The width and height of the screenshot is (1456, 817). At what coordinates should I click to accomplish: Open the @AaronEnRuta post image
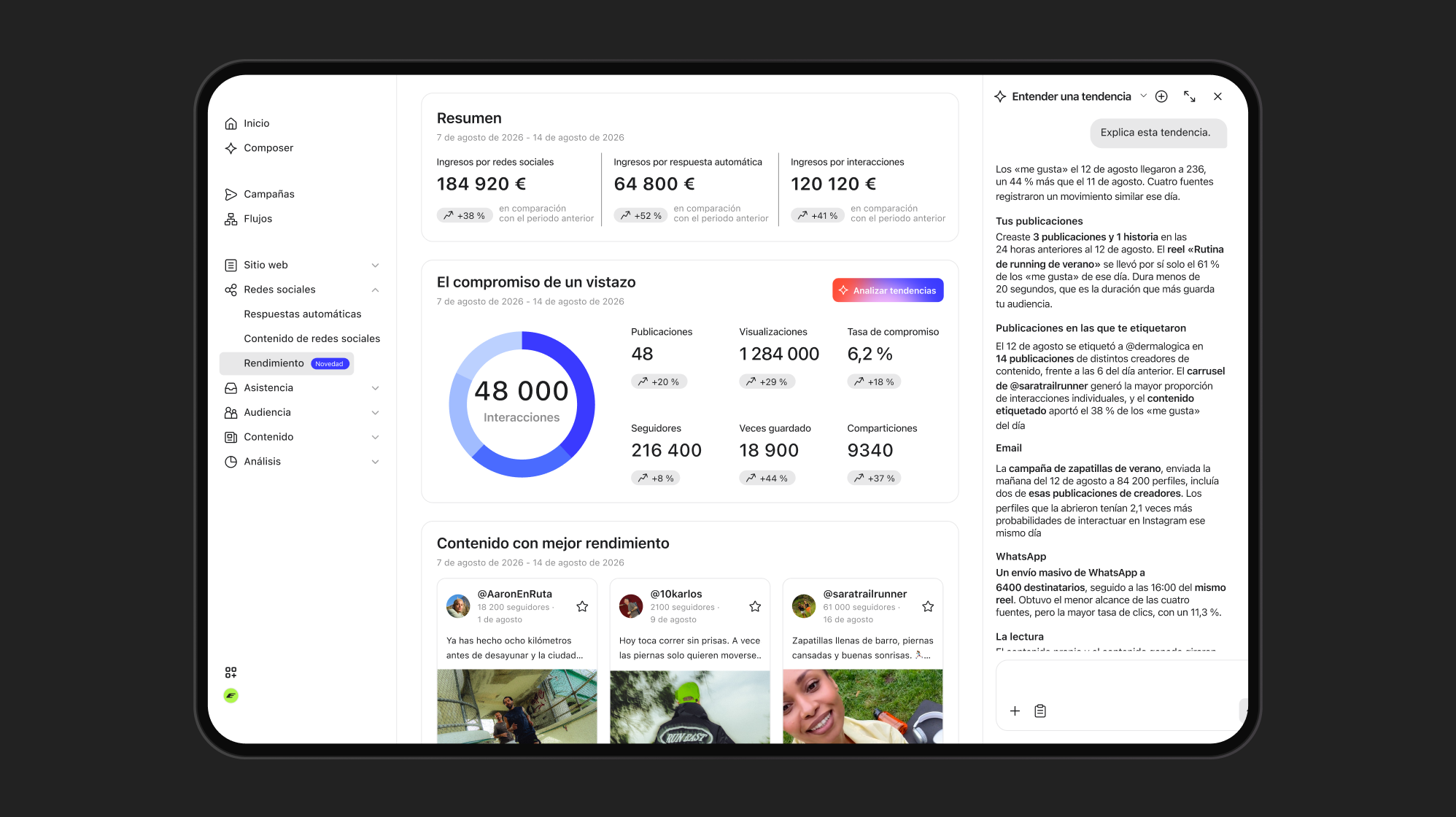tap(517, 707)
